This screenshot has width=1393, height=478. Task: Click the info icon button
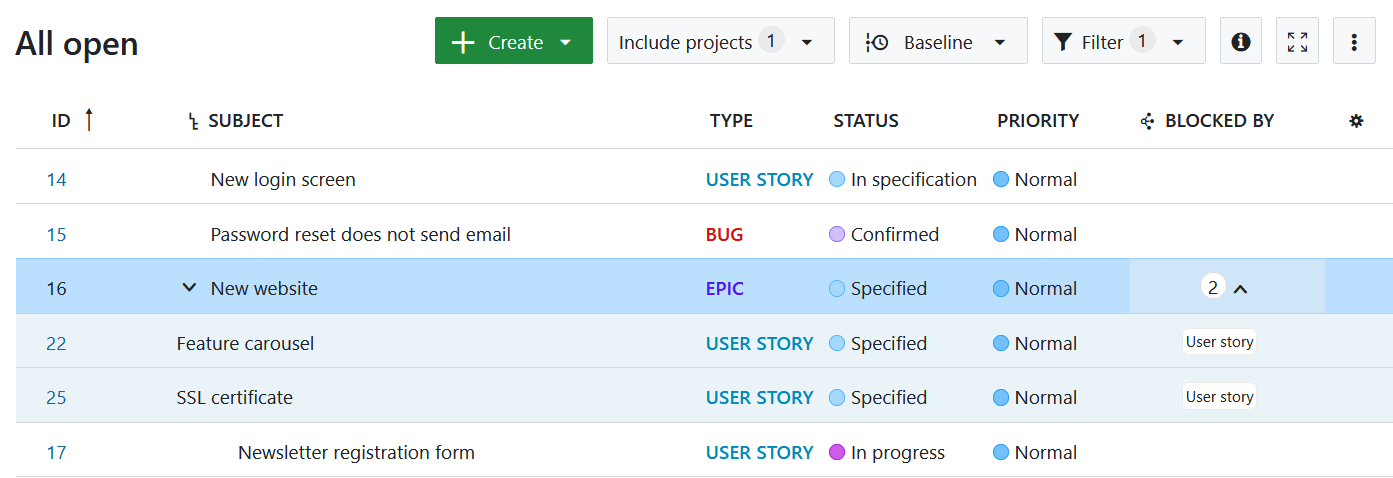1240,42
